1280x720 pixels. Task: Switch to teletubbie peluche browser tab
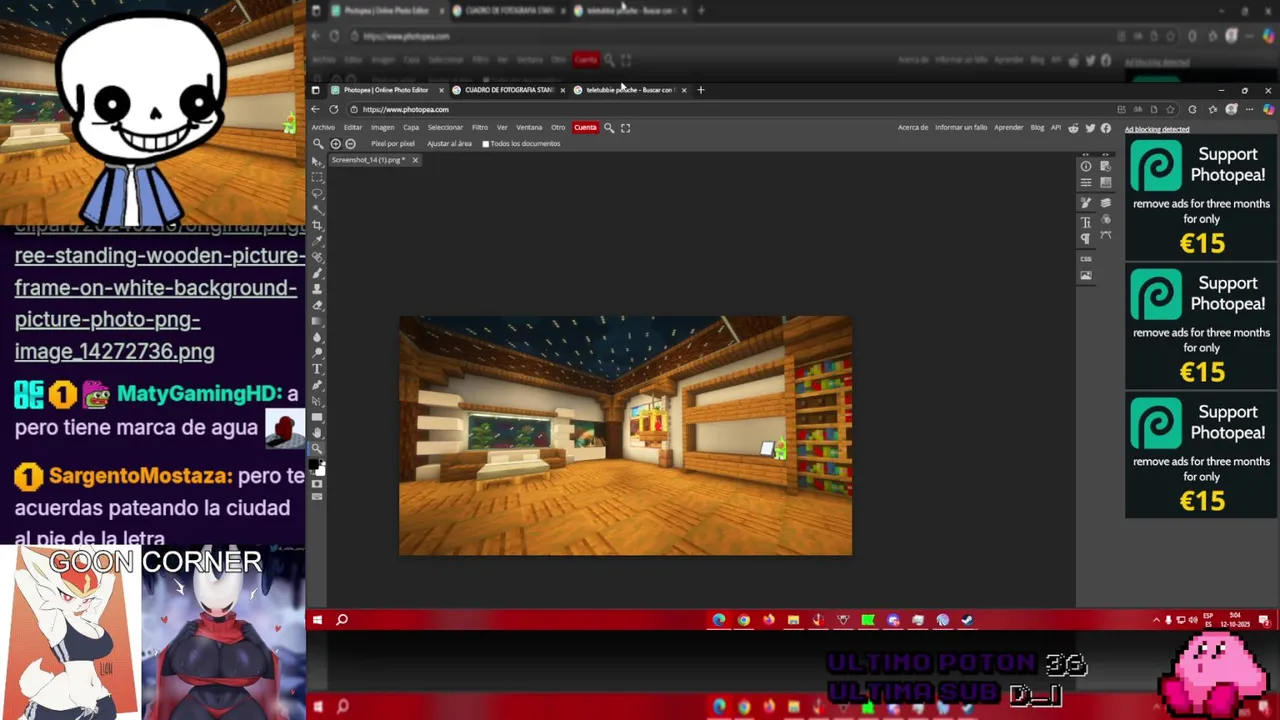pyautogui.click(x=630, y=90)
